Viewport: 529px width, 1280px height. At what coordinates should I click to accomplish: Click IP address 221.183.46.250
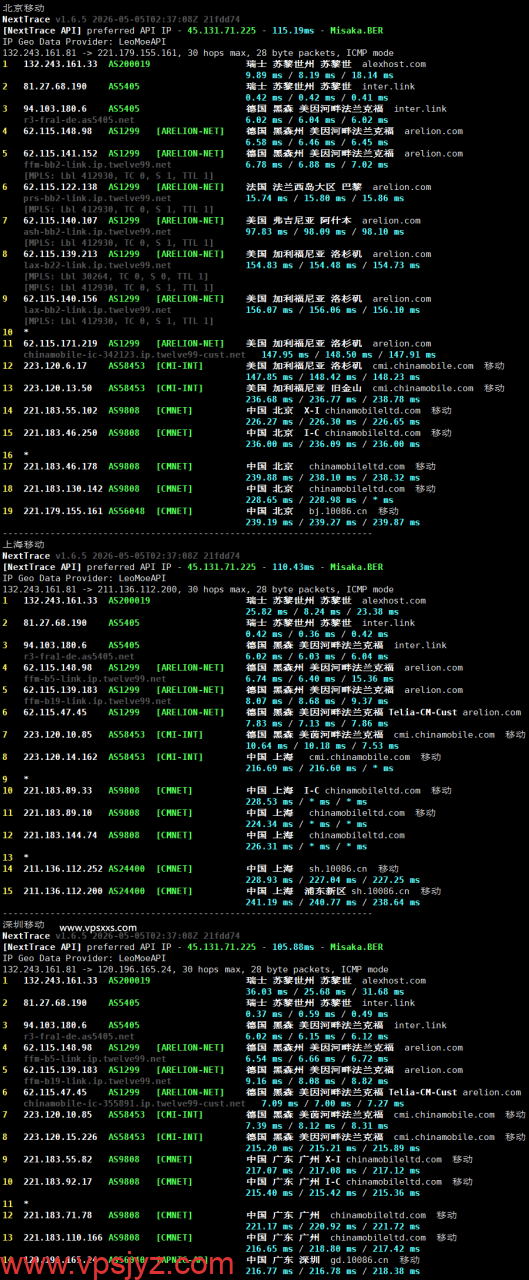tap(60, 433)
